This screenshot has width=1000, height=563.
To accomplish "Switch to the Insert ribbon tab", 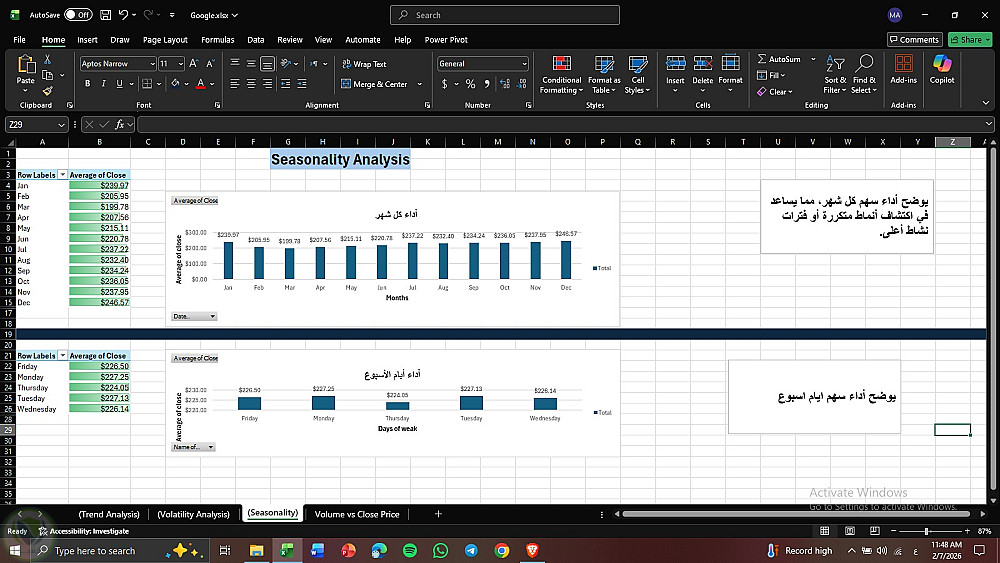I will pyautogui.click(x=87, y=40).
